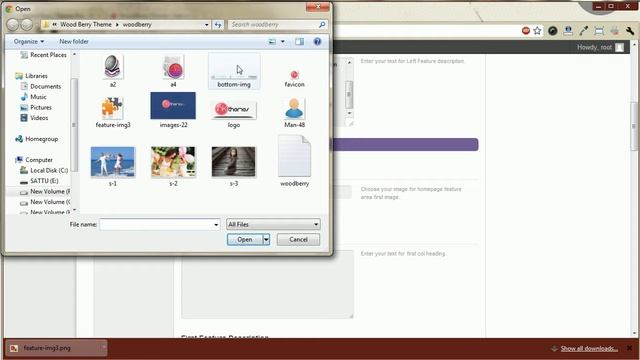Click the Open button
The height and width of the screenshot is (360, 640).
244,240
